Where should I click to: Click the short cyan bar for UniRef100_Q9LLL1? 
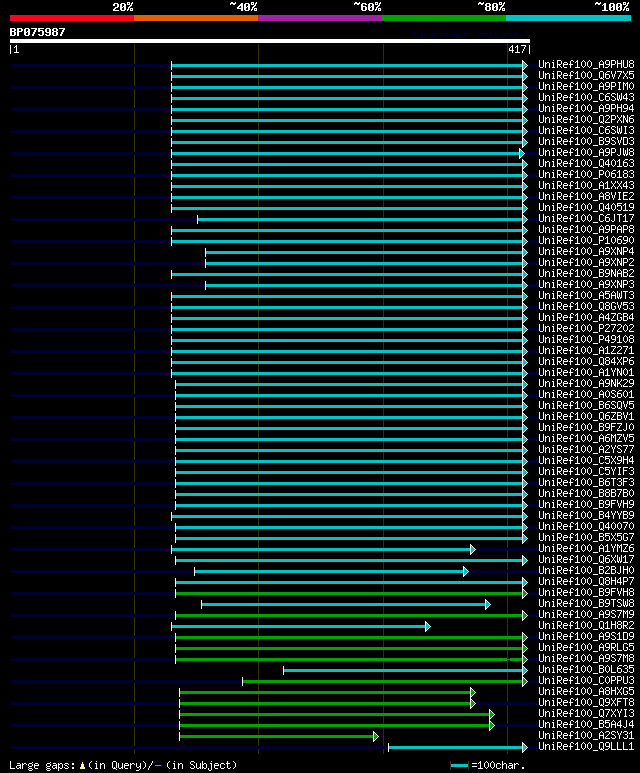pos(458,747)
